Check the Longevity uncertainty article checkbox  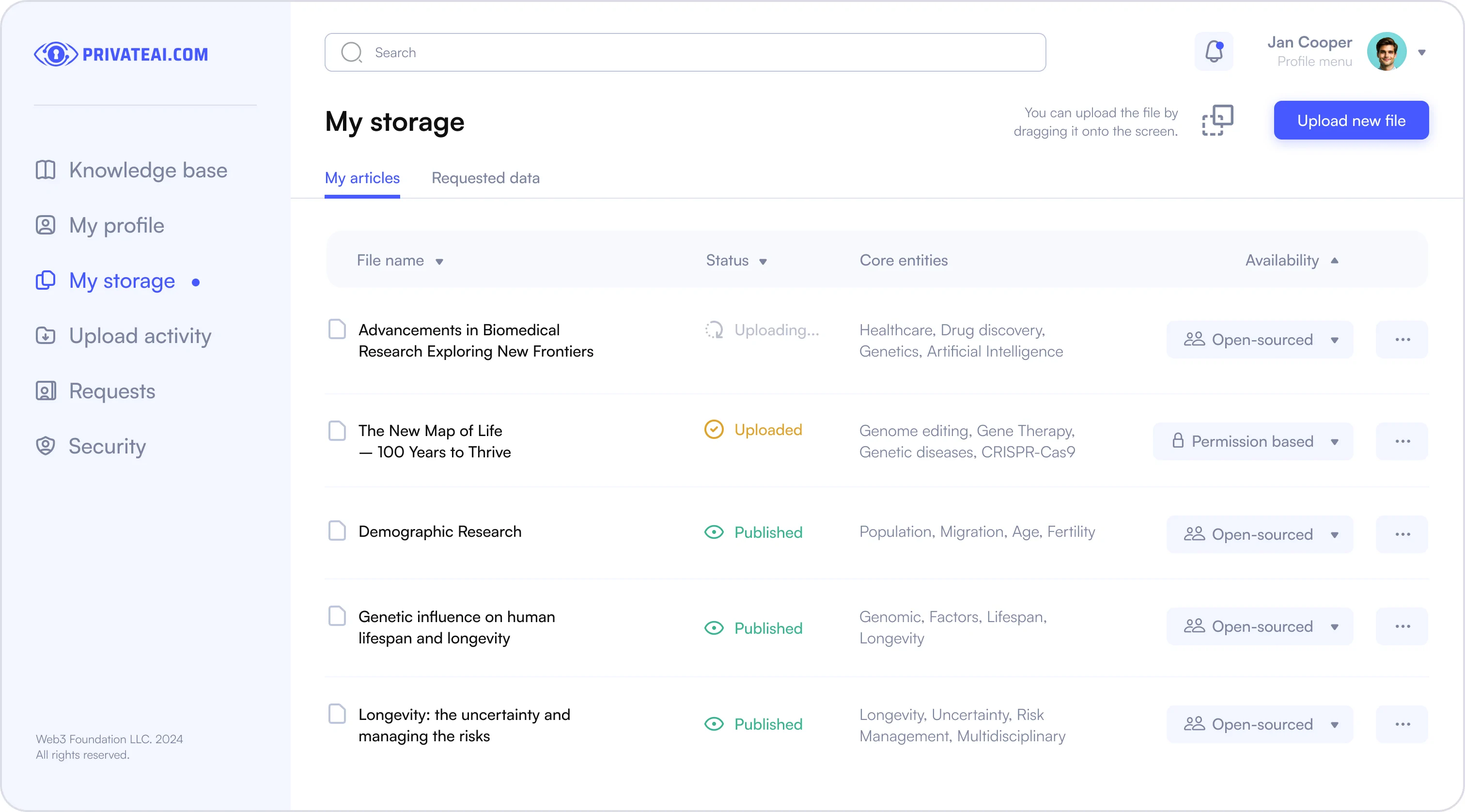pos(337,714)
